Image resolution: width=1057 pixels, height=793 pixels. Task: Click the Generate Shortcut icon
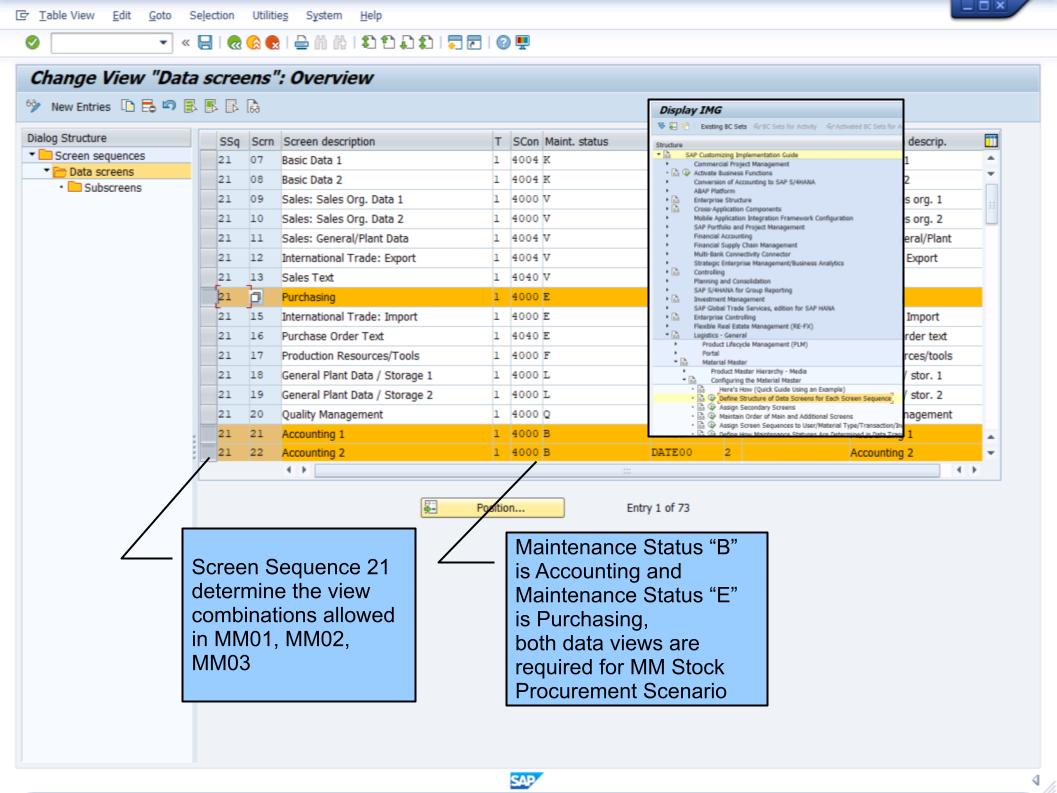point(475,42)
